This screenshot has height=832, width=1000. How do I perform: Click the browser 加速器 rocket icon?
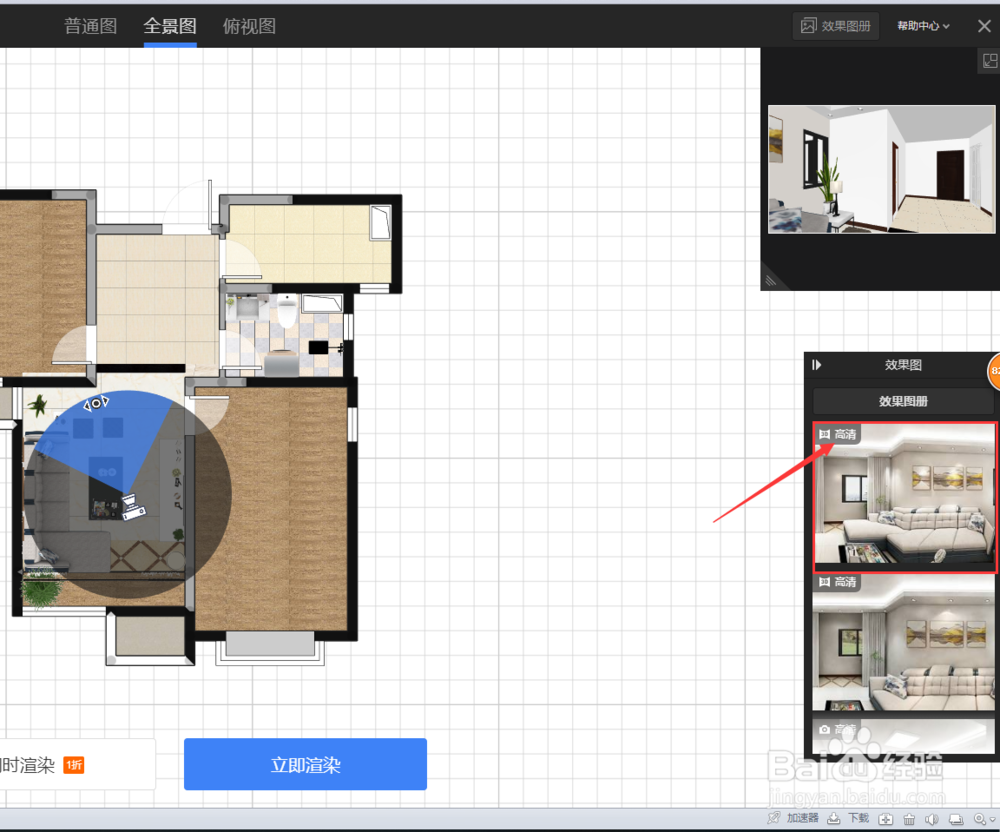pos(773,818)
